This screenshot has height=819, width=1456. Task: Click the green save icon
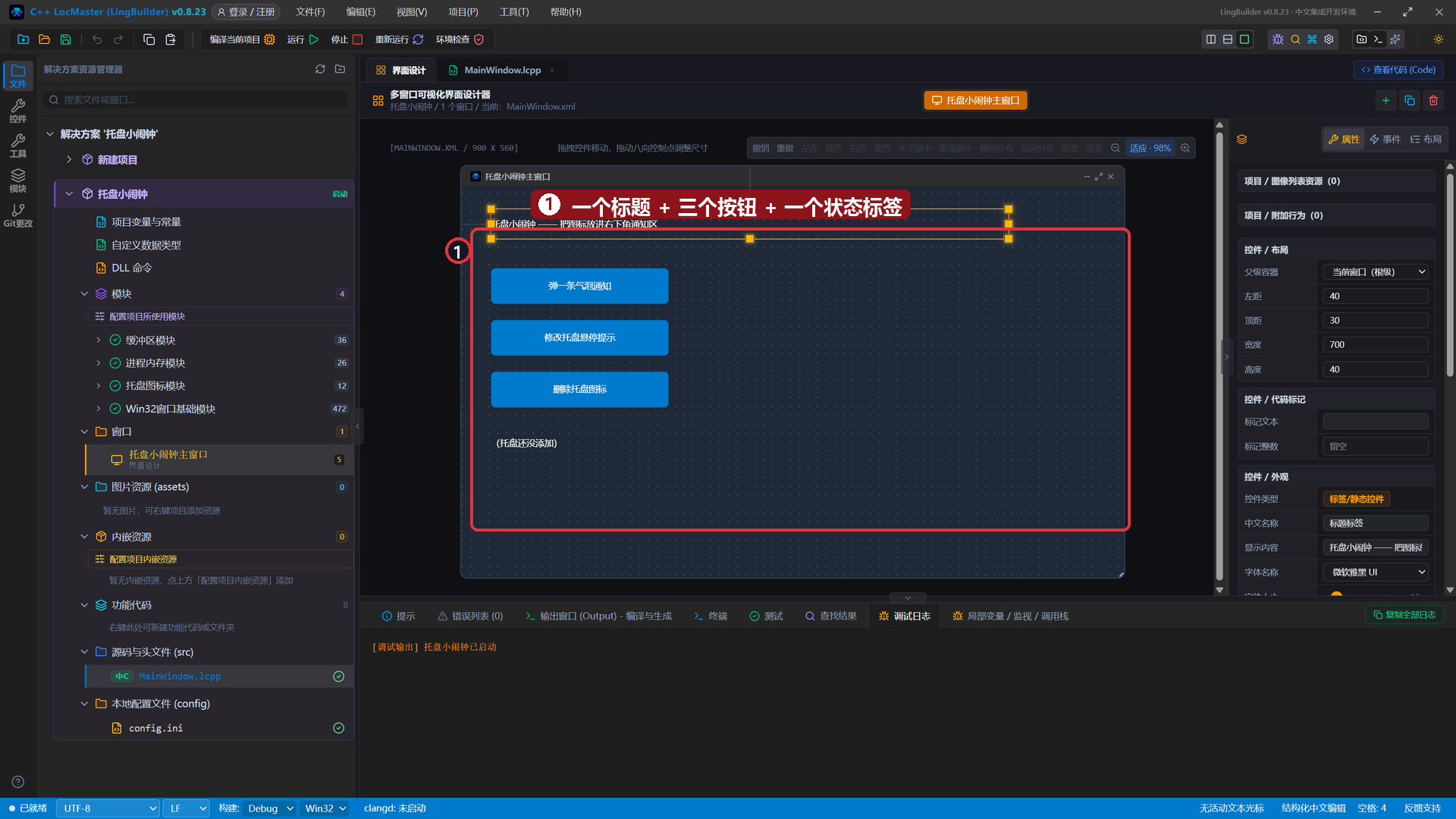click(65, 39)
